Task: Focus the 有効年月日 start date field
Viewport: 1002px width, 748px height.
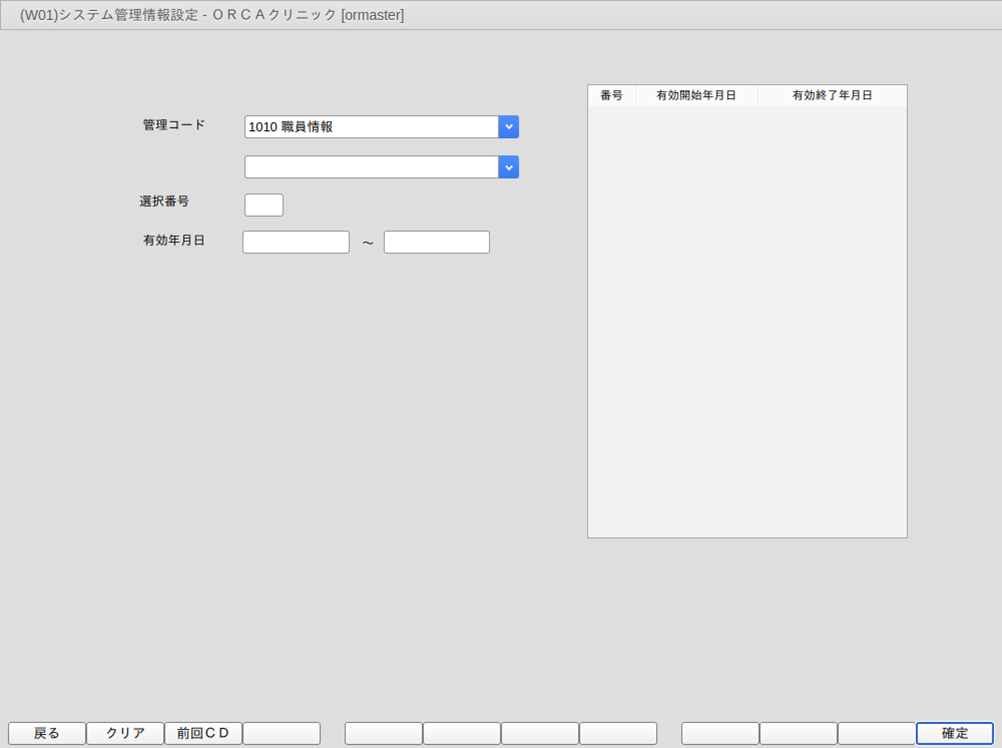Action: 296,242
